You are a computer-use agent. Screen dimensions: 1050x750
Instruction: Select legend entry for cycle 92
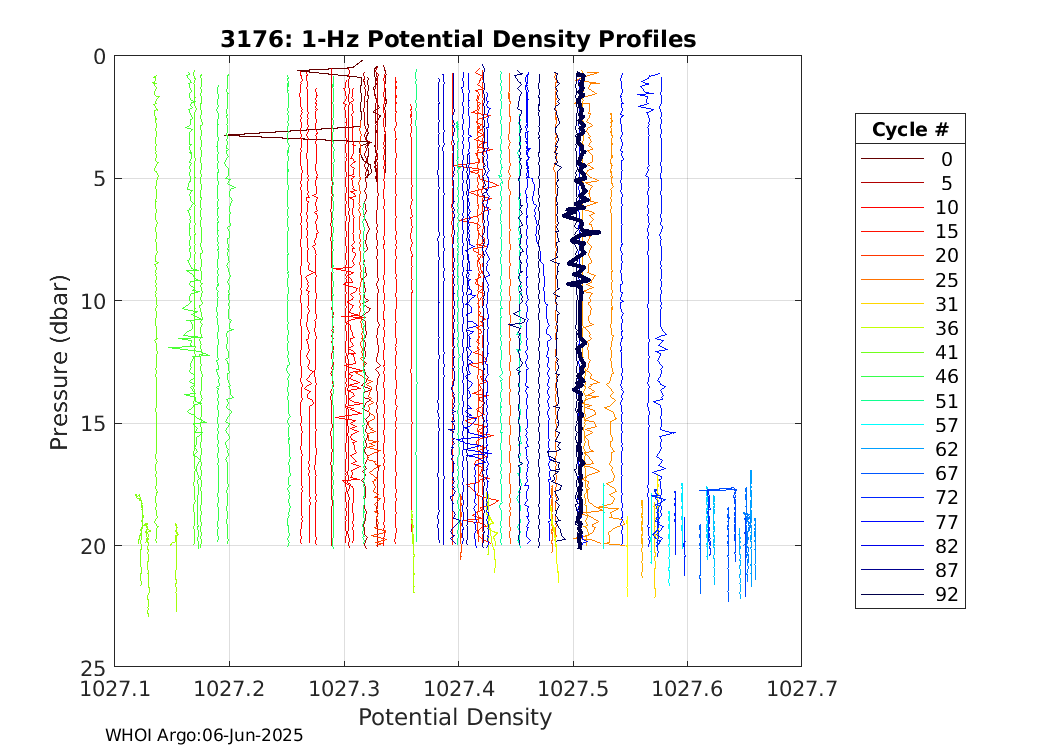[910, 594]
